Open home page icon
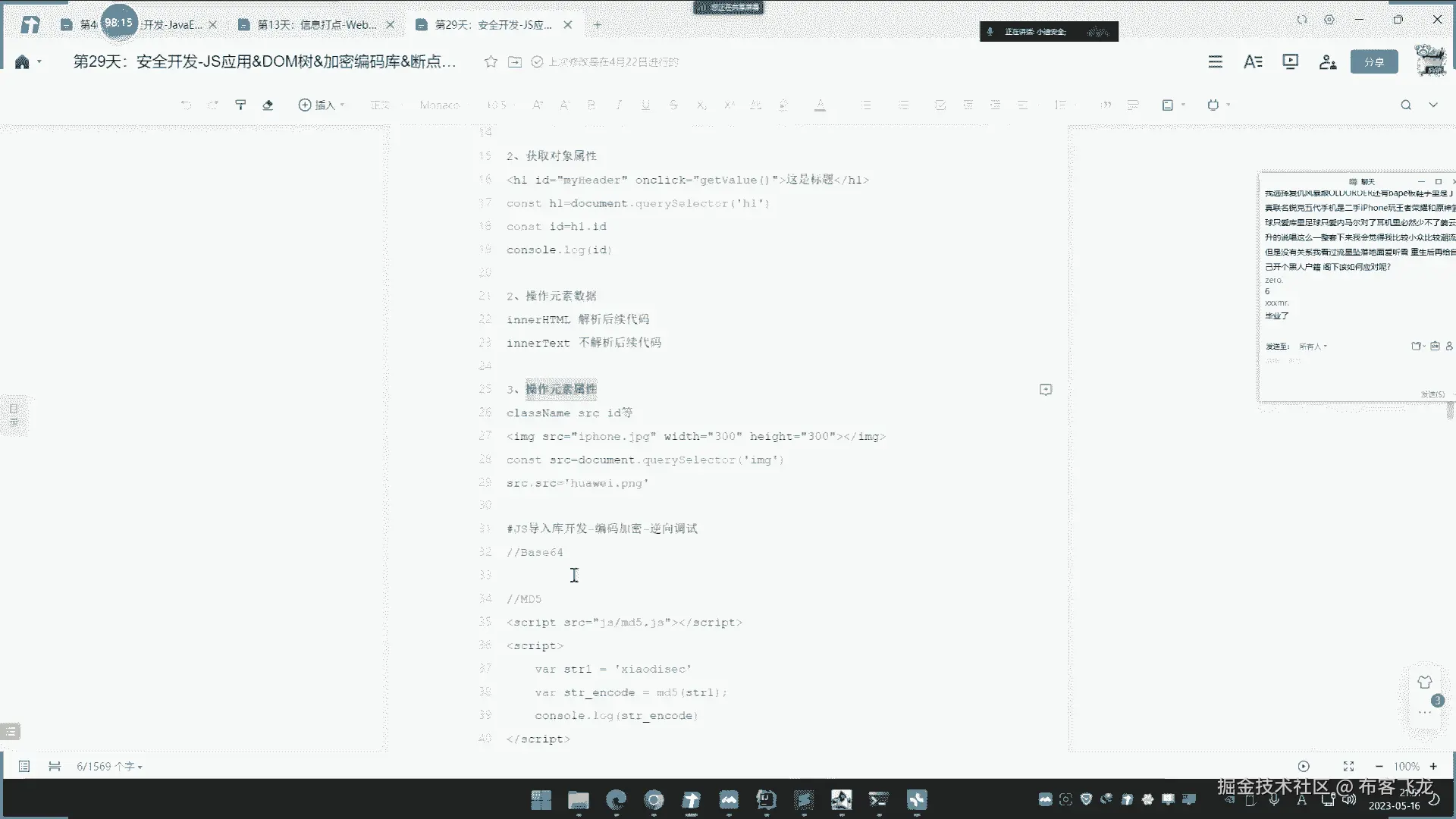The width and height of the screenshot is (1456, 819). click(22, 62)
